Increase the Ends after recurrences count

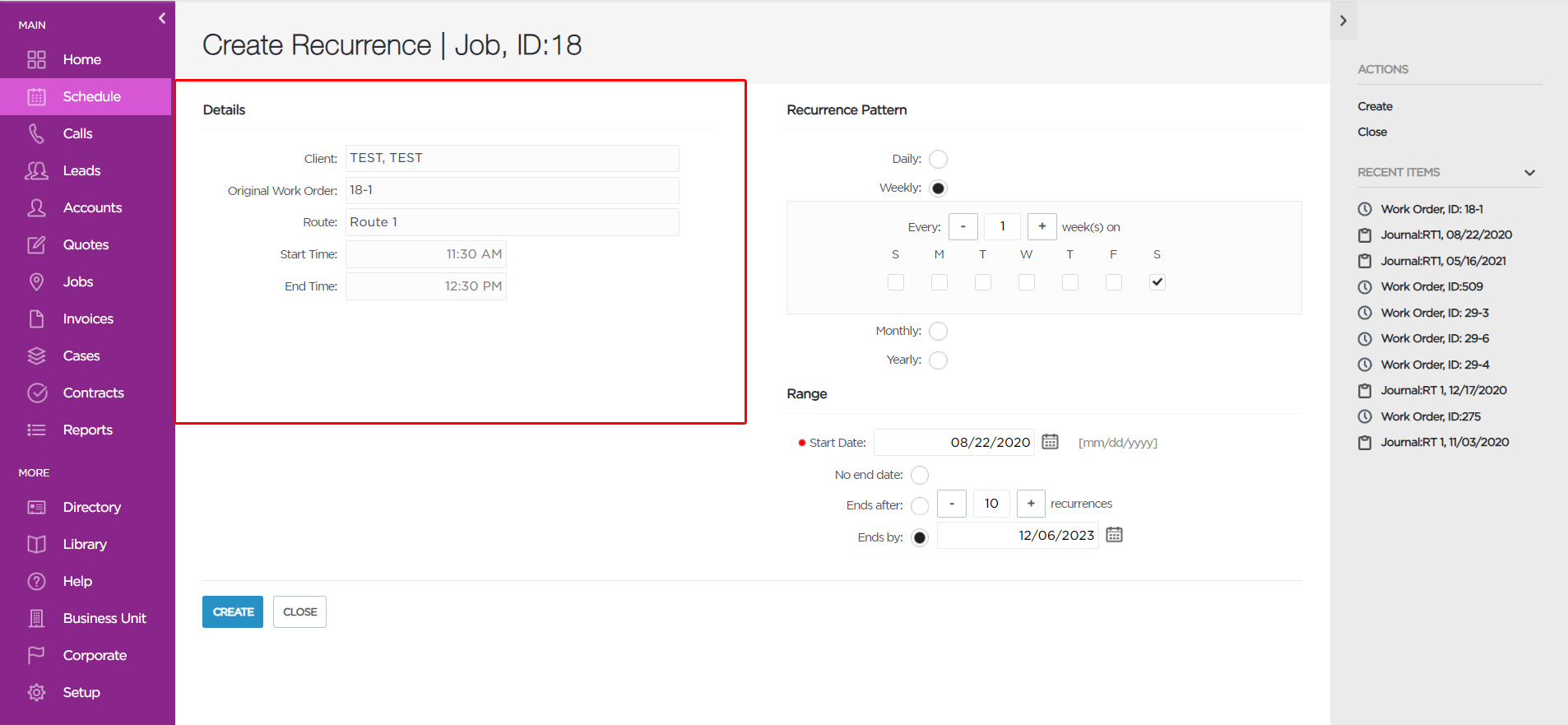click(1031, 504)
